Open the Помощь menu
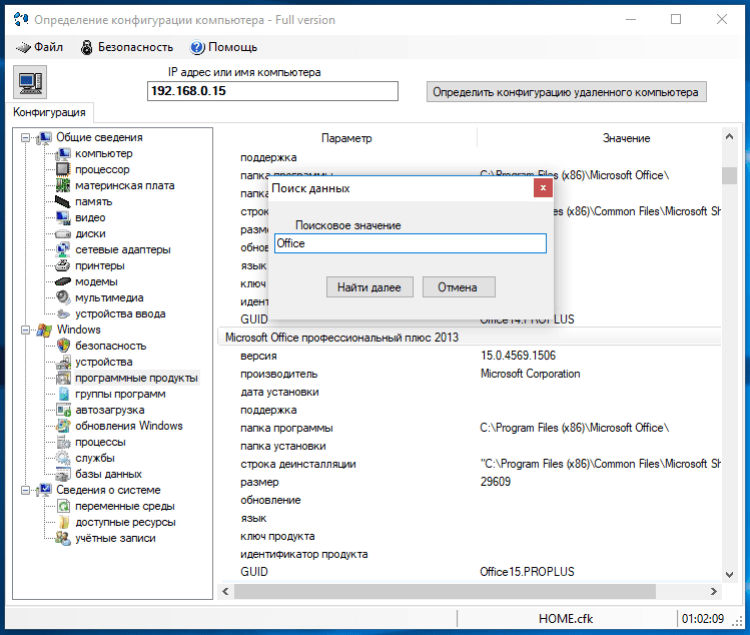The width and height of the screenshot is (750, 635). [x=224, y=47]
